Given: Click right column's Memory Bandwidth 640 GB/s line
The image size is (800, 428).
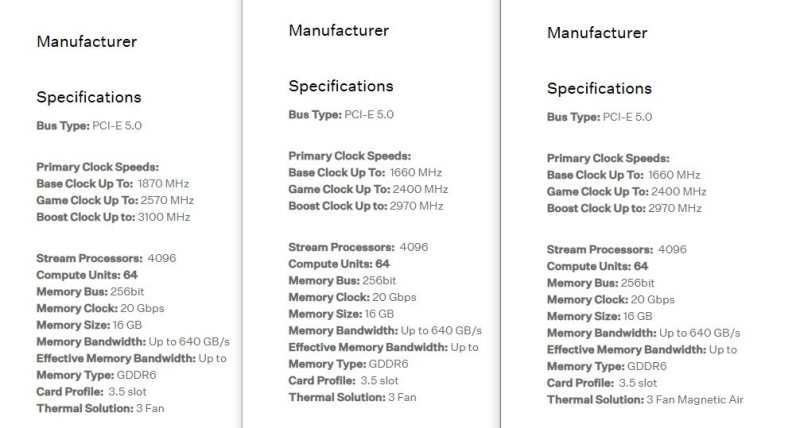Looking at the screenshot, I should (x=643, y=333).
